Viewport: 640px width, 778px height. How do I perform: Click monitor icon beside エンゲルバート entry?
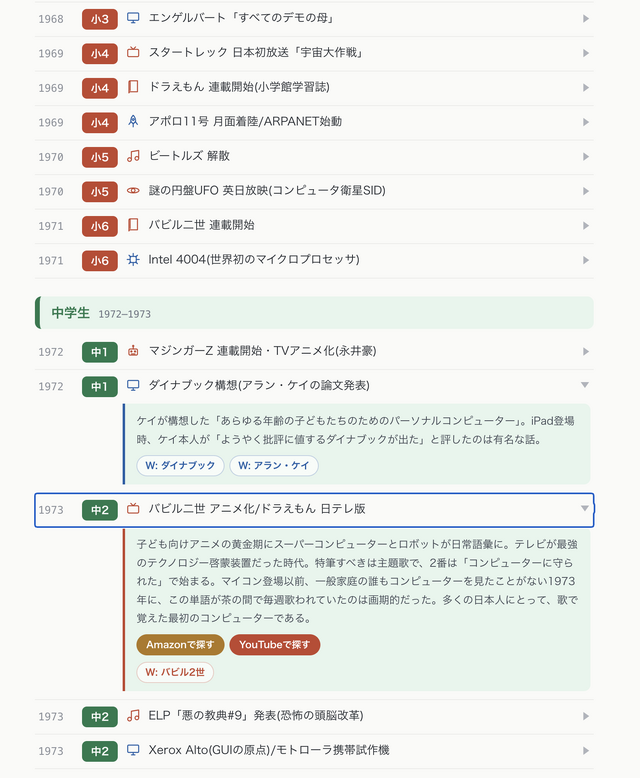[x=133, y=18]
